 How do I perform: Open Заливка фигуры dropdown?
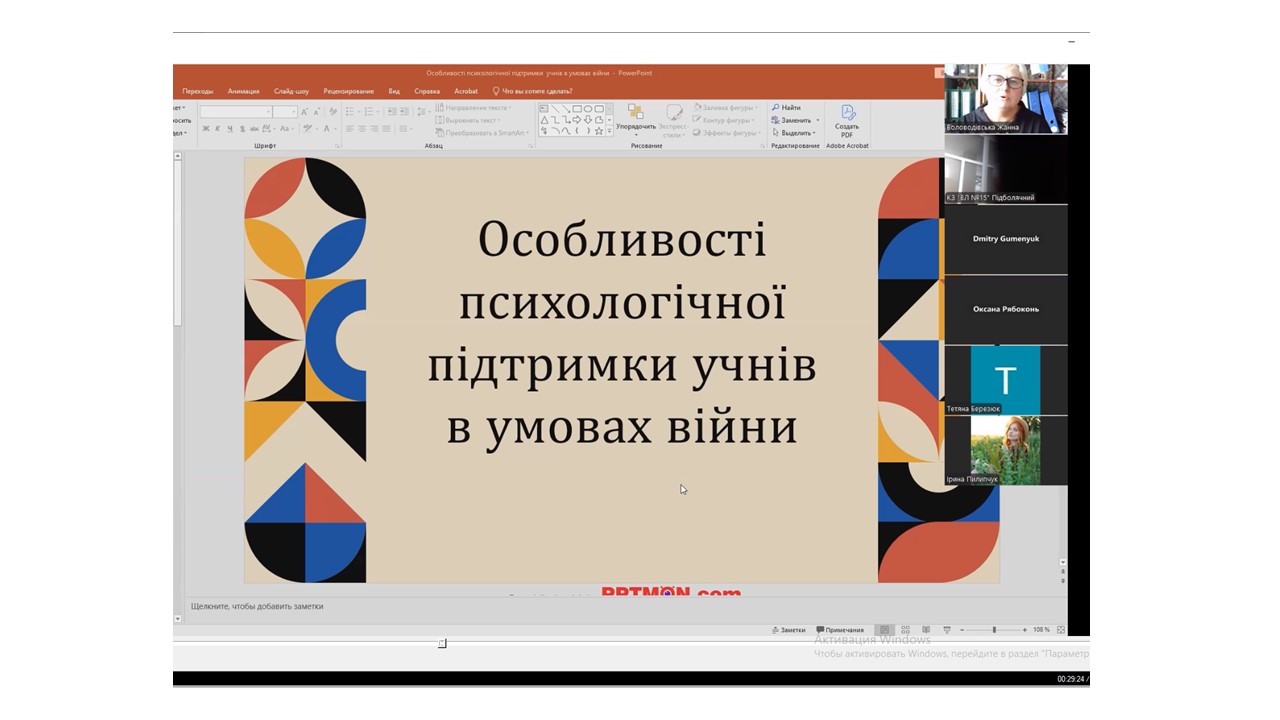click(x=727, y=108)
